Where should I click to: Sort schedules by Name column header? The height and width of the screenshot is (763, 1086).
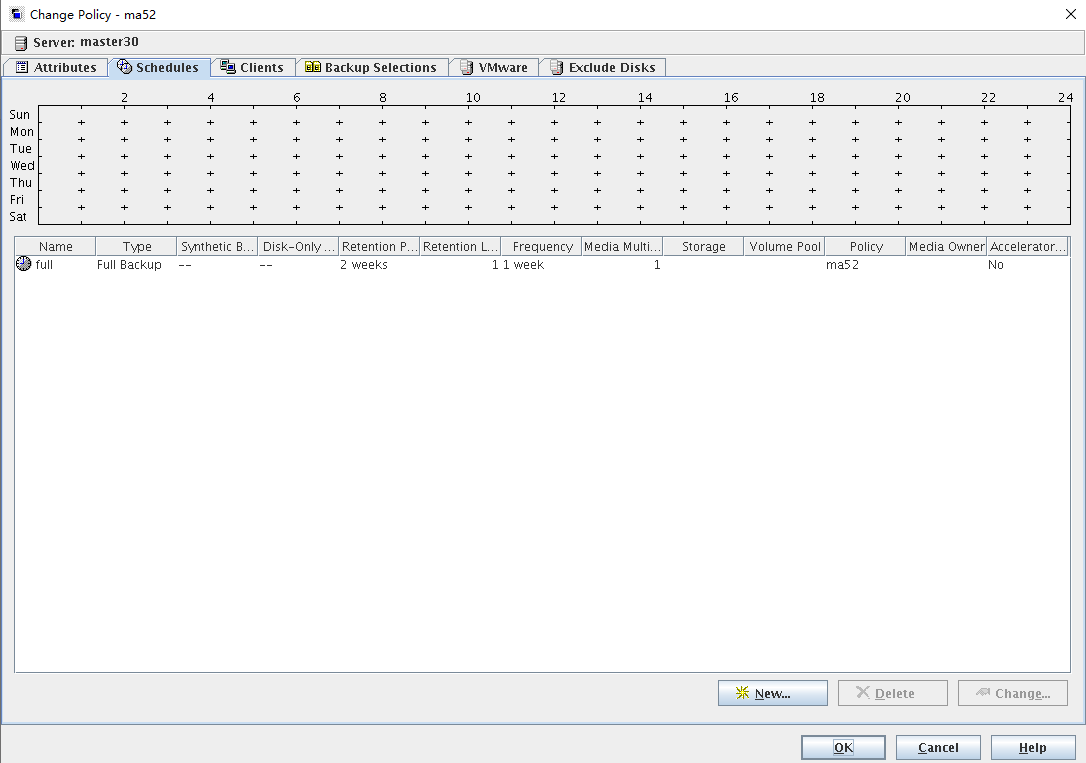[56, 247]
